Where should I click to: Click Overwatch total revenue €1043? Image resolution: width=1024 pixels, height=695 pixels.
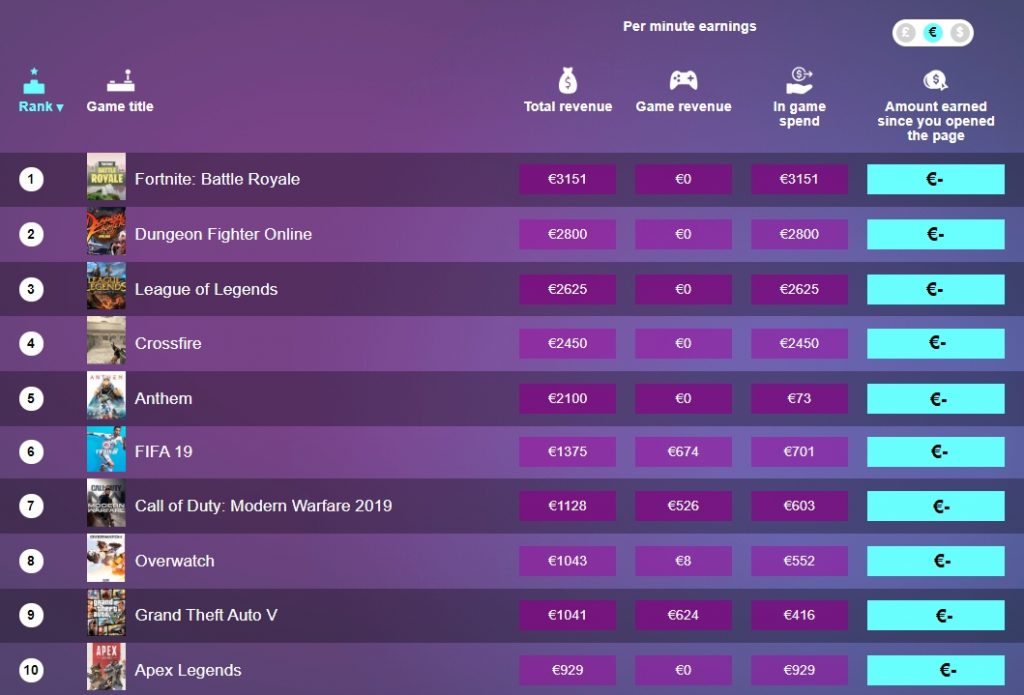click(x=568, y=560)
